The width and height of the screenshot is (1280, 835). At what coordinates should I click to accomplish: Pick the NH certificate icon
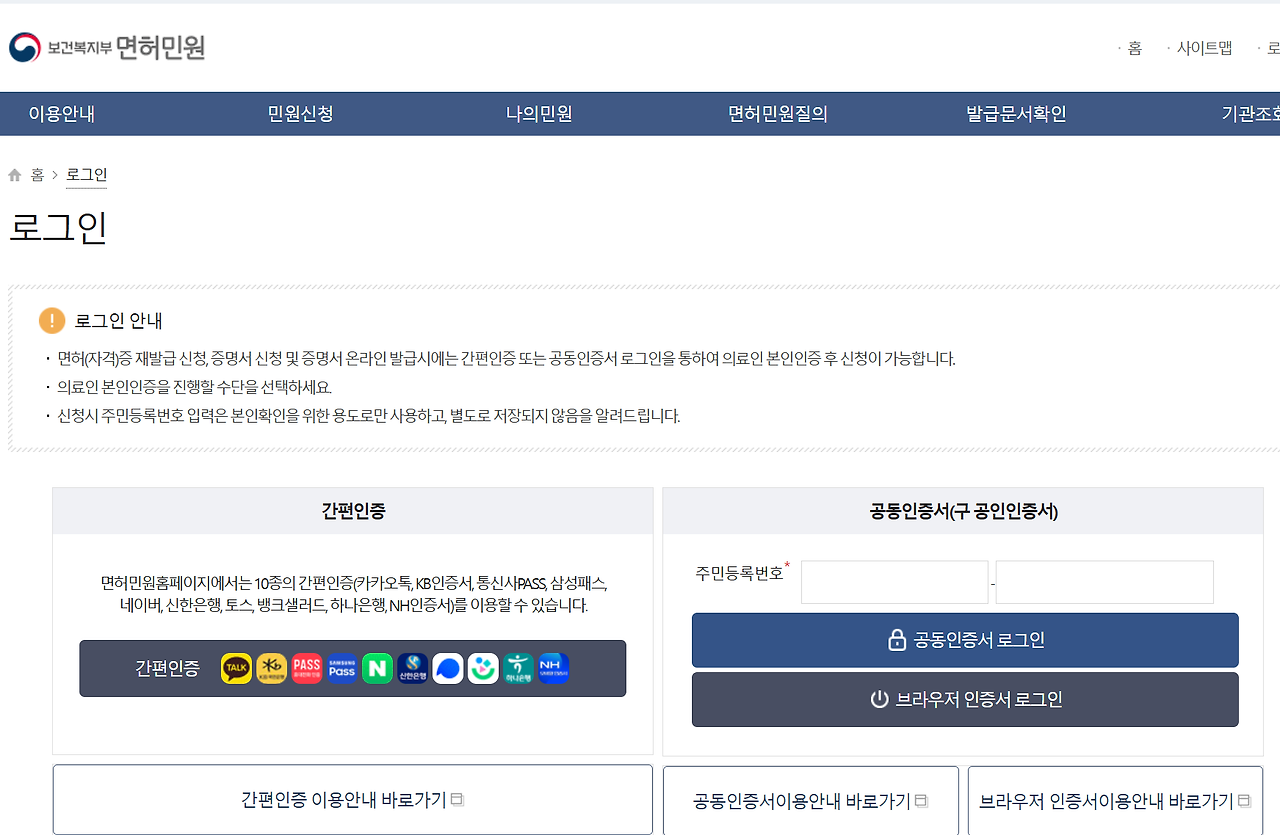[554, 668]
